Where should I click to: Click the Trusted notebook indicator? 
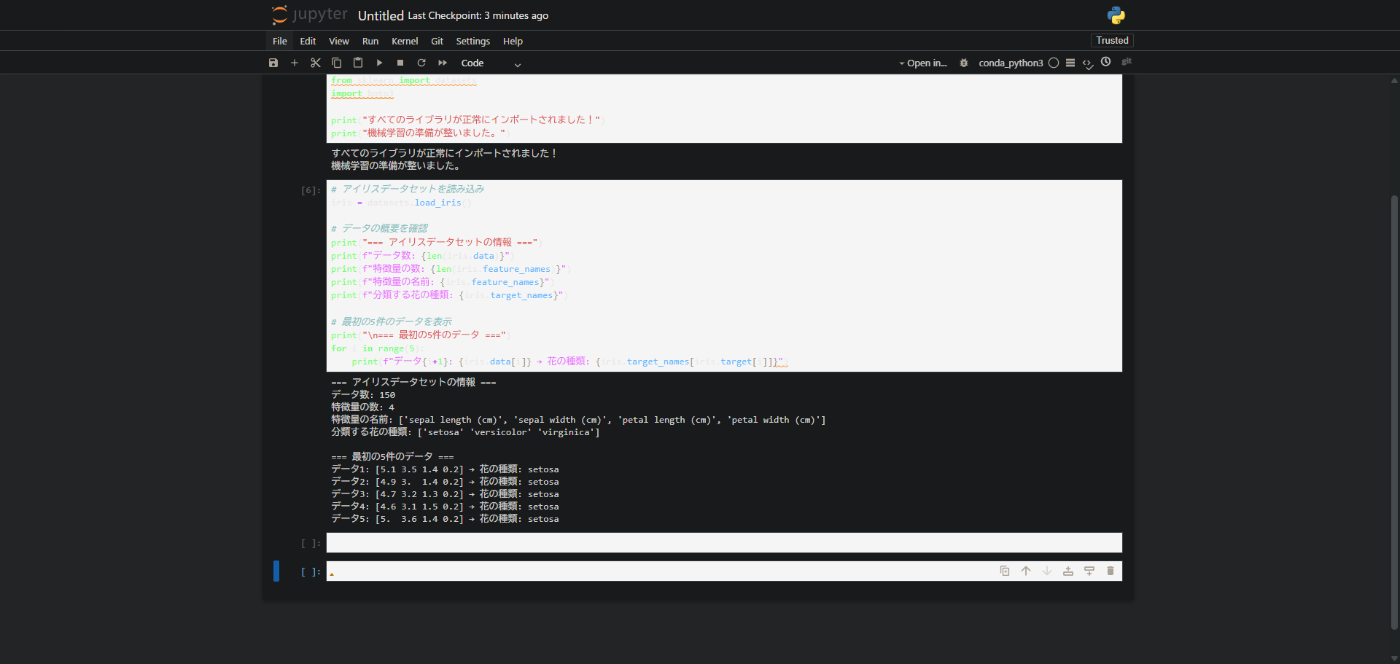(x=1112, y=41)
